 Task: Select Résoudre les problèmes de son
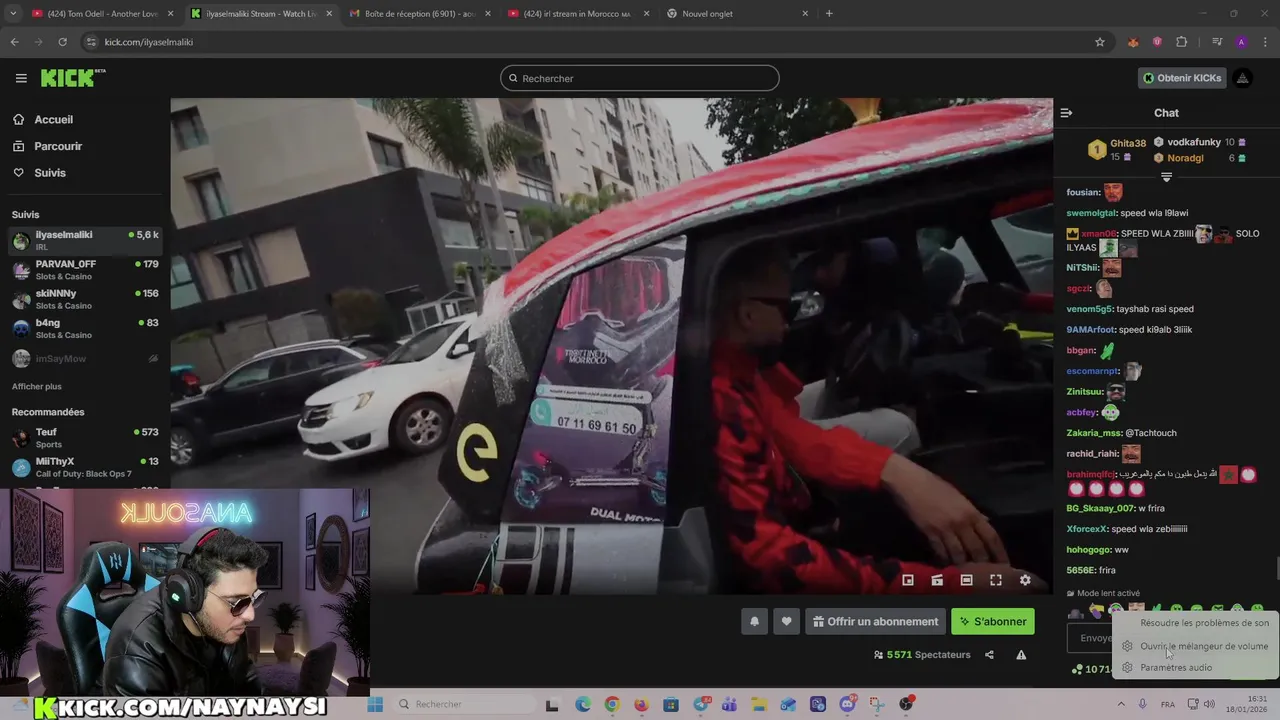1204,623
